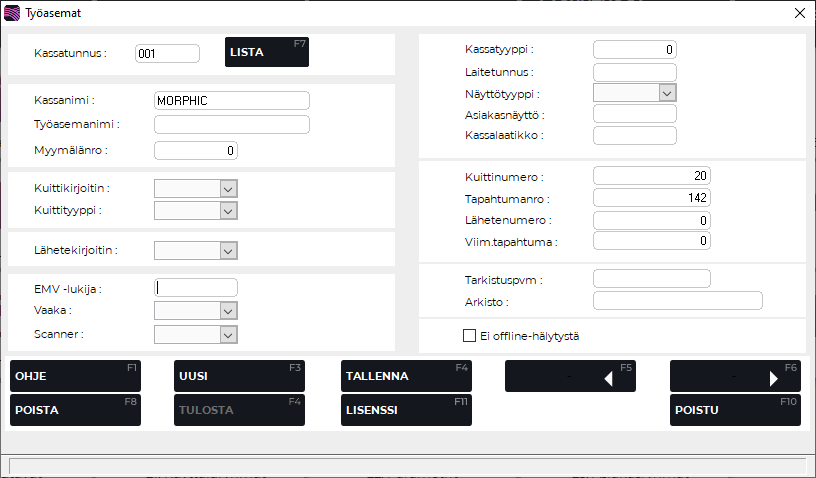Click the POISTA delete button
Viewport: 816px width, 478px height.
[75, 410]
